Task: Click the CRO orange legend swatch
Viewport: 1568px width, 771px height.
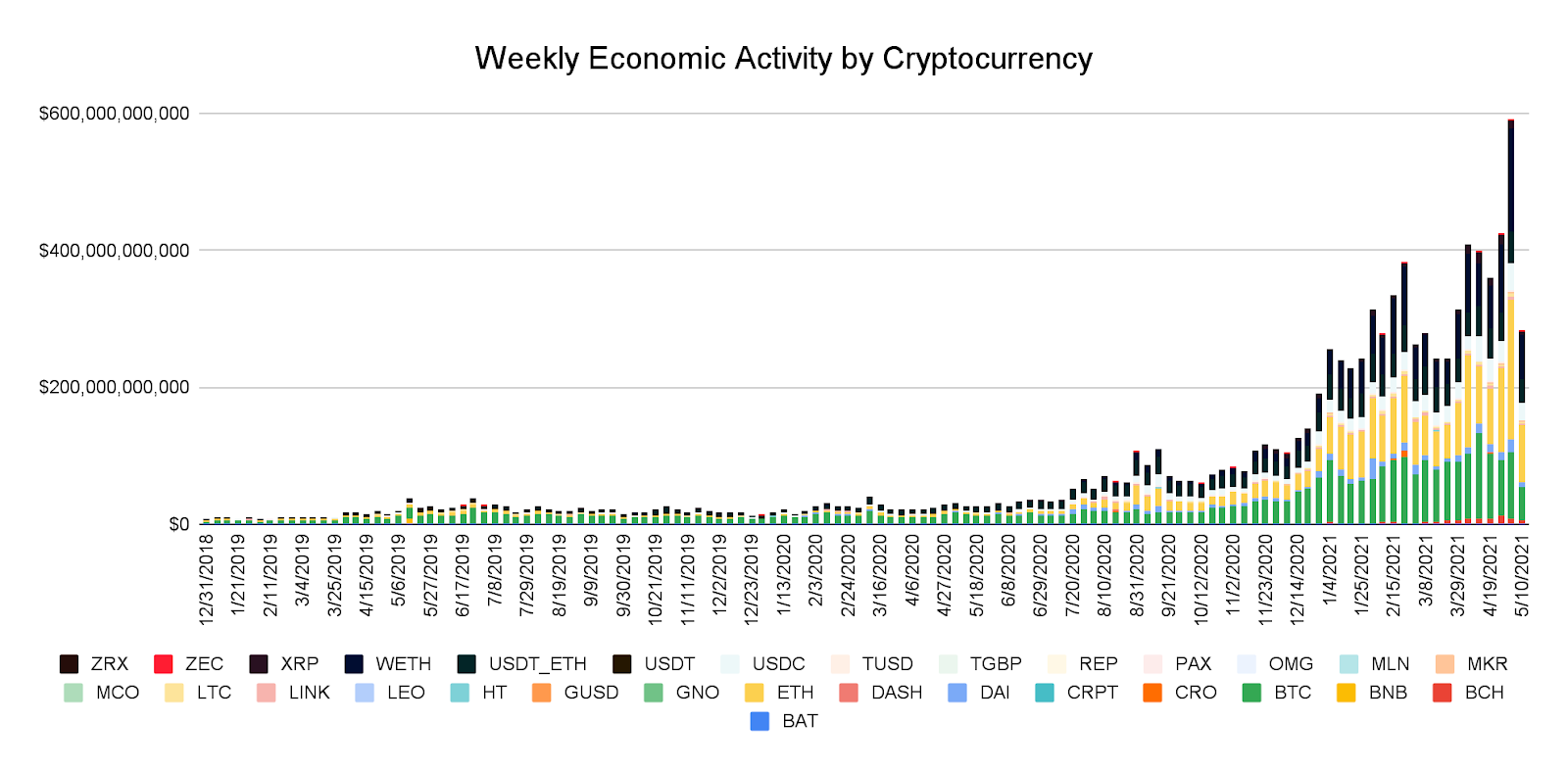Action: 1152,693
